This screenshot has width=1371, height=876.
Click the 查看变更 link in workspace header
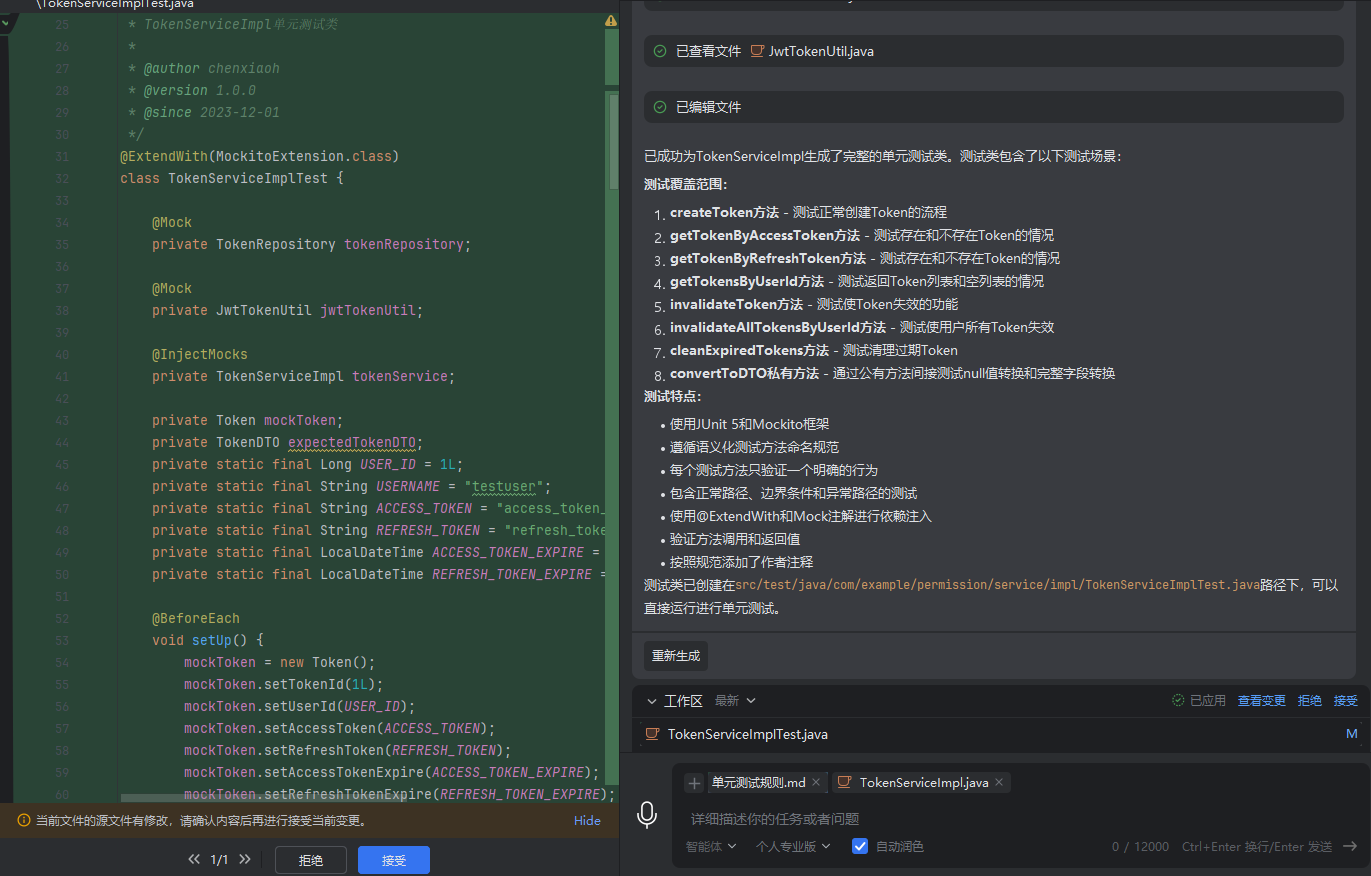[1261, 701]
